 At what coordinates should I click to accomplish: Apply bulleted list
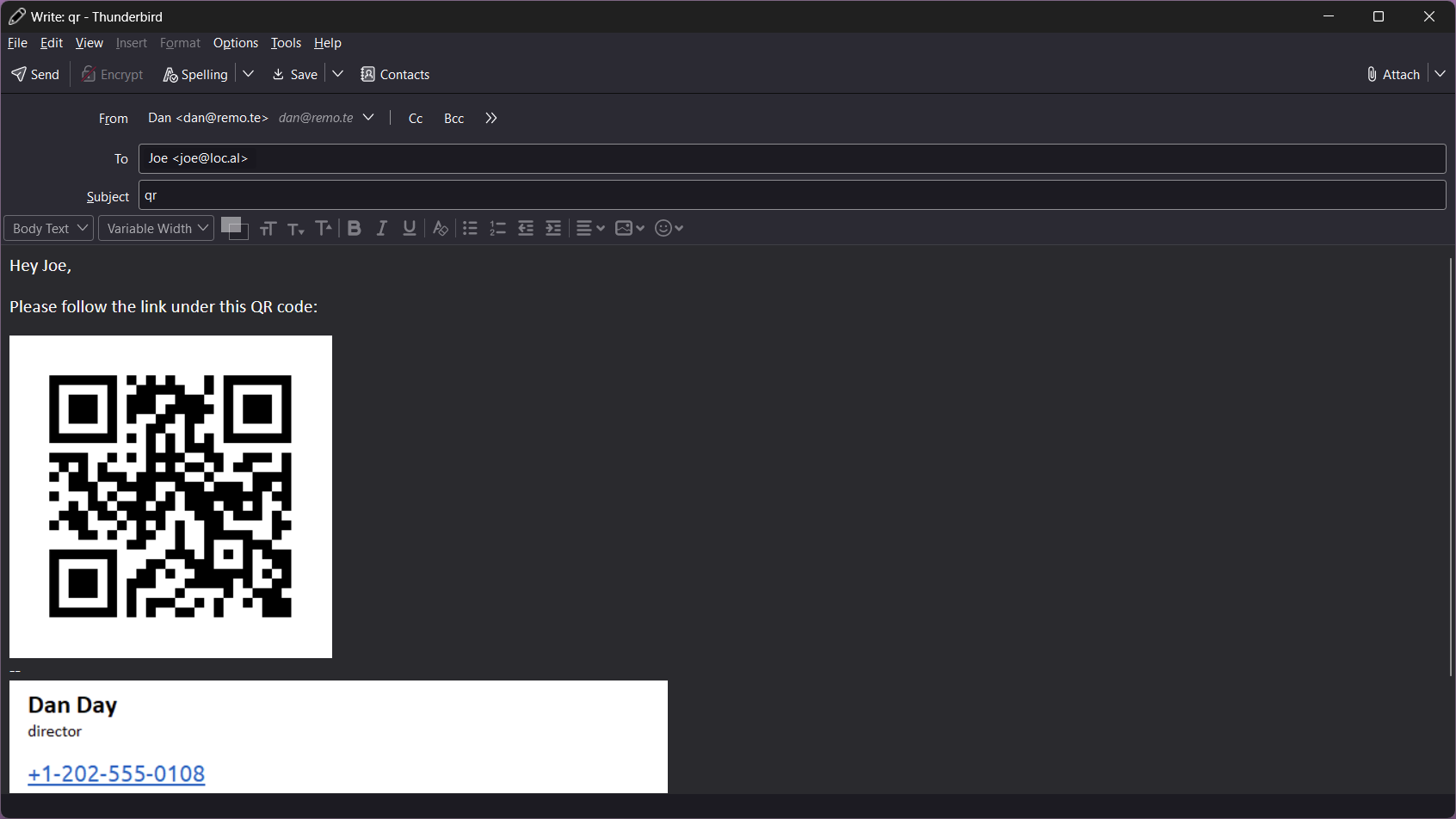point(470,228)
